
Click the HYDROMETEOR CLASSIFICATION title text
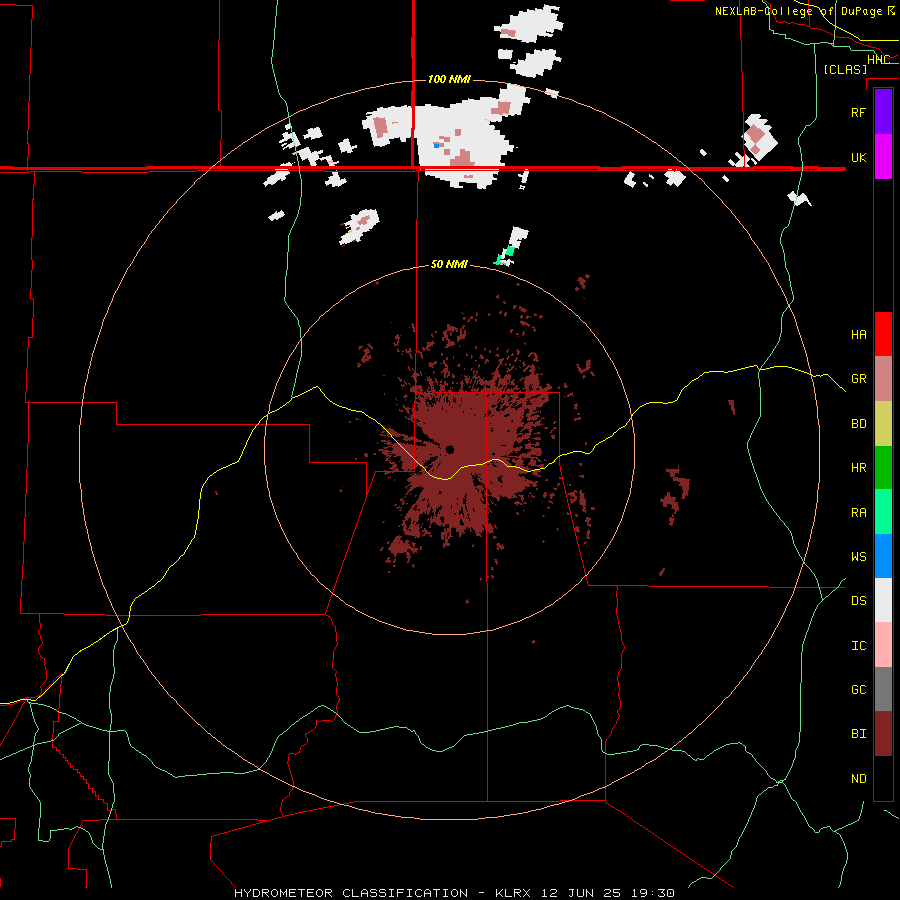[351, 893]
